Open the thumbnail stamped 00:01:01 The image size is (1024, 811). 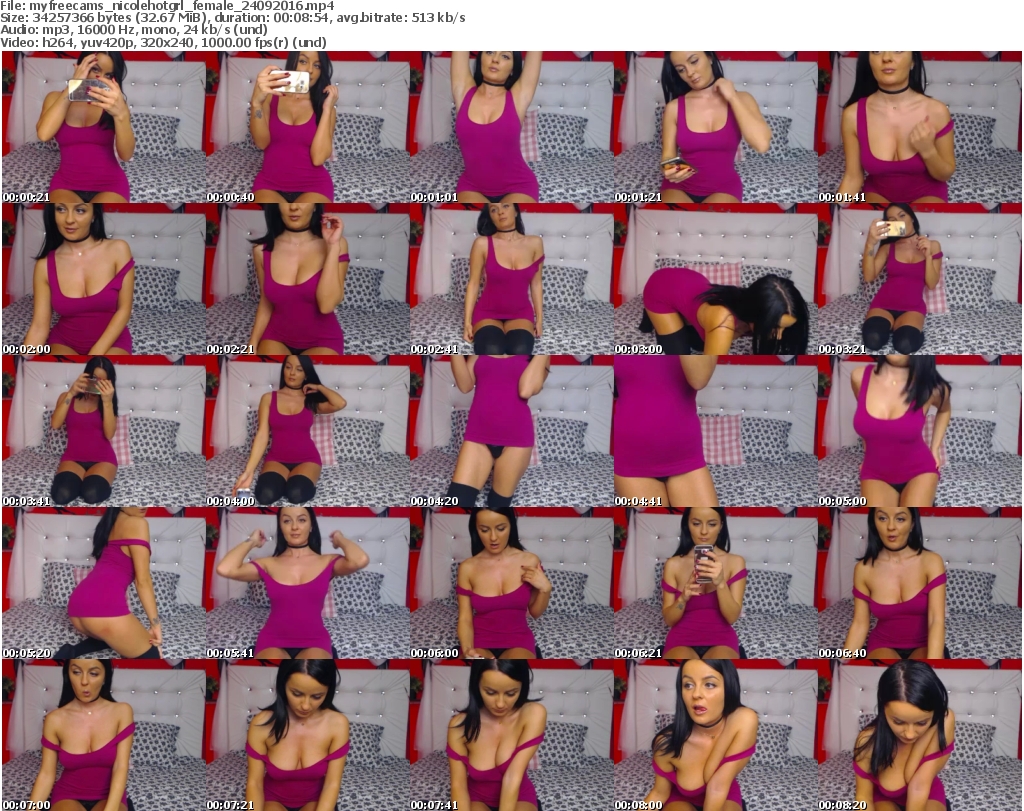coord(511,127)
